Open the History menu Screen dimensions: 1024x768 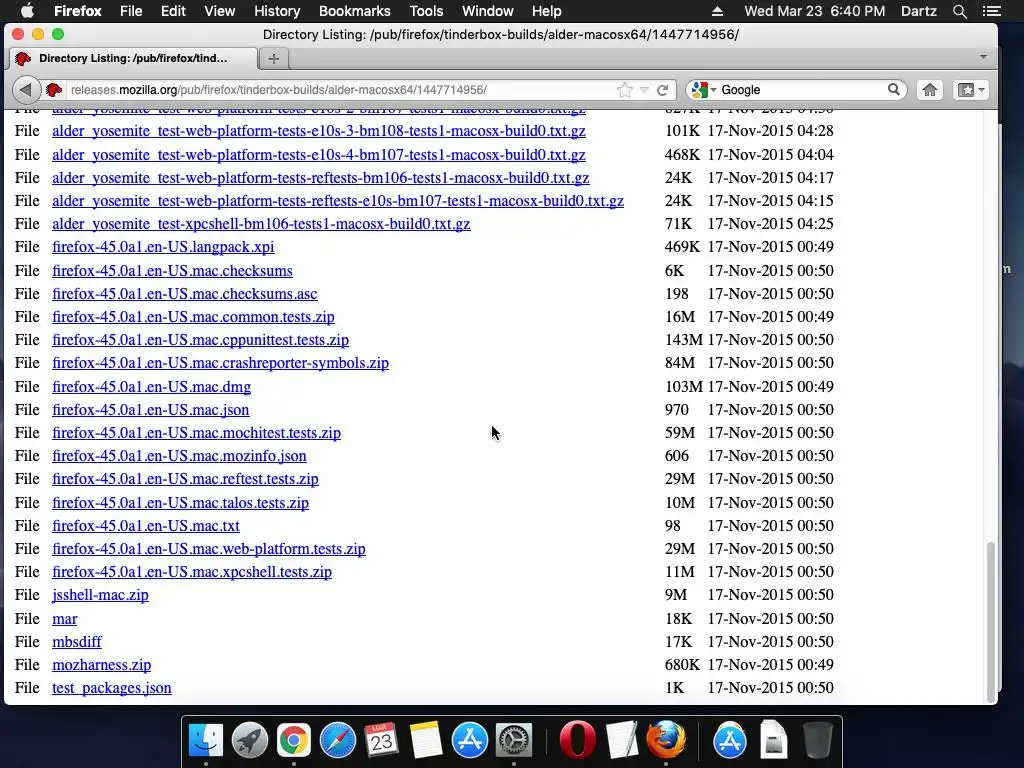pos(277,11)
